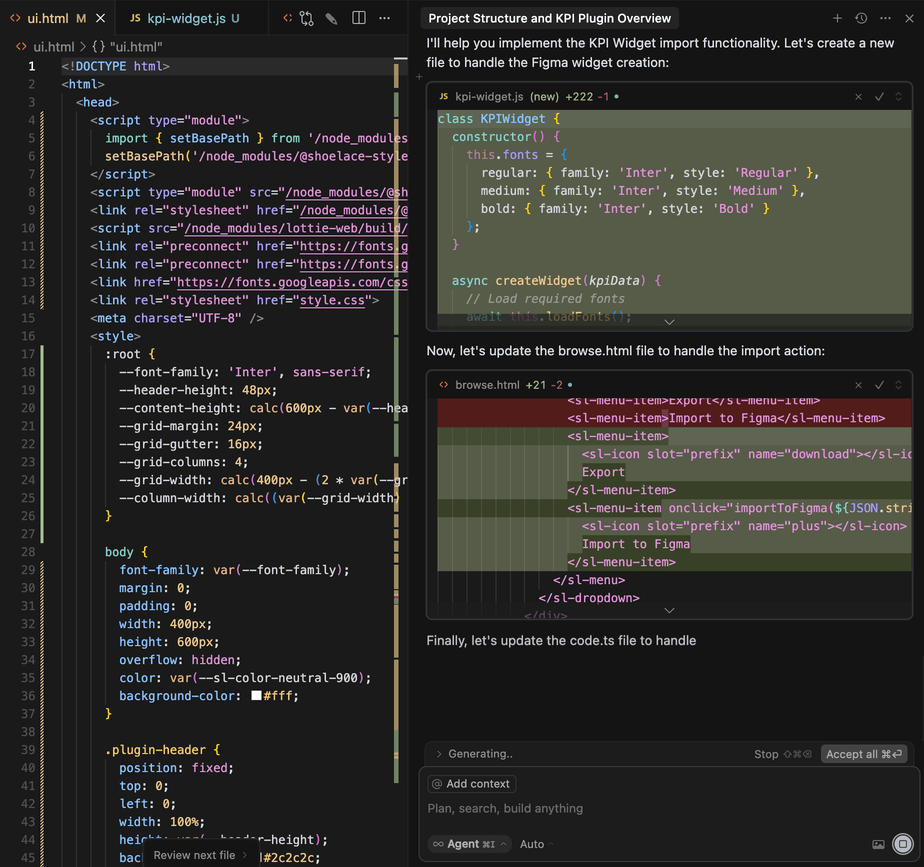Click the "style.css" link on line 14

[332, 300]
